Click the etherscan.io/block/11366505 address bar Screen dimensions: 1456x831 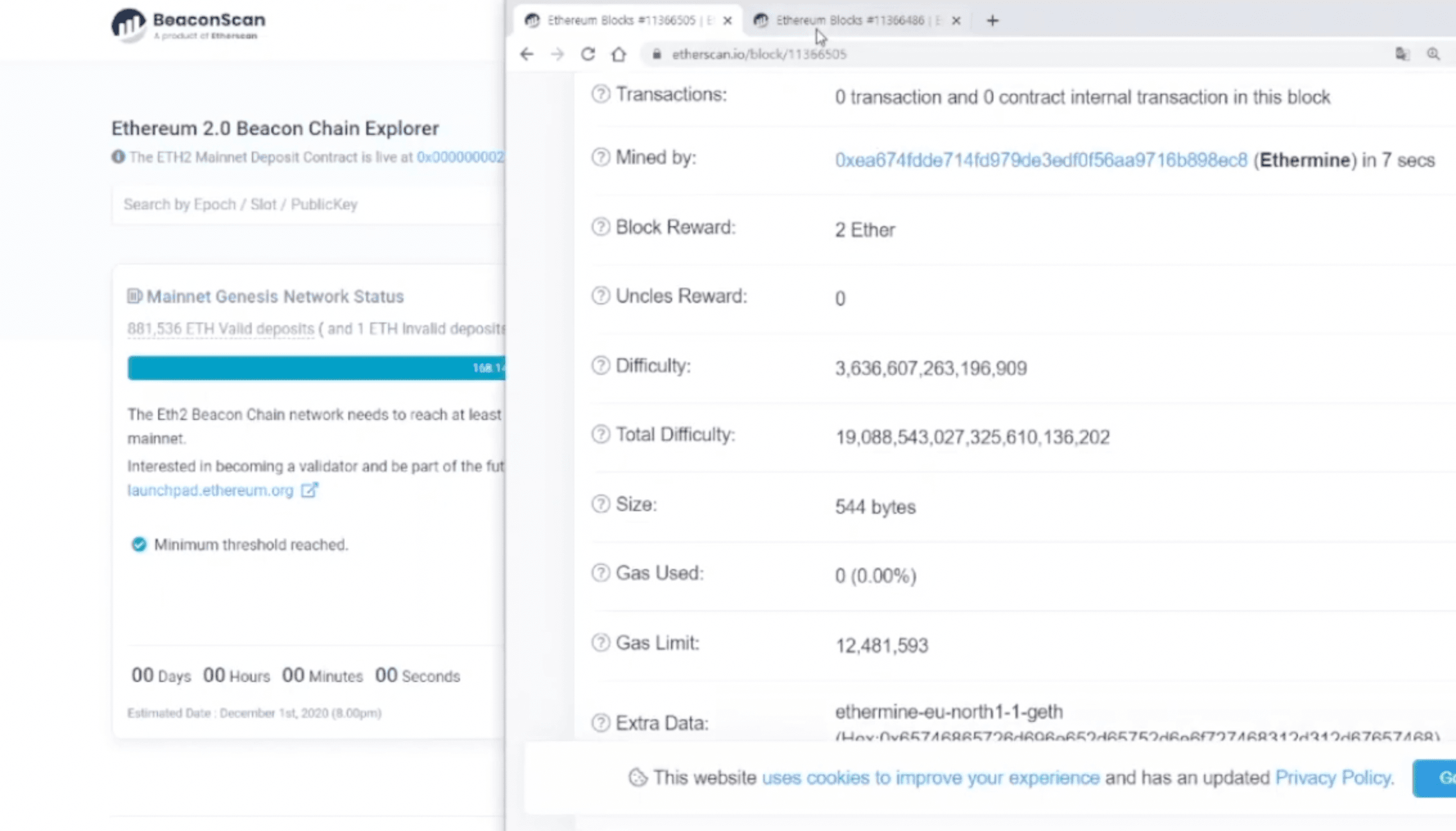[1015, 55]
